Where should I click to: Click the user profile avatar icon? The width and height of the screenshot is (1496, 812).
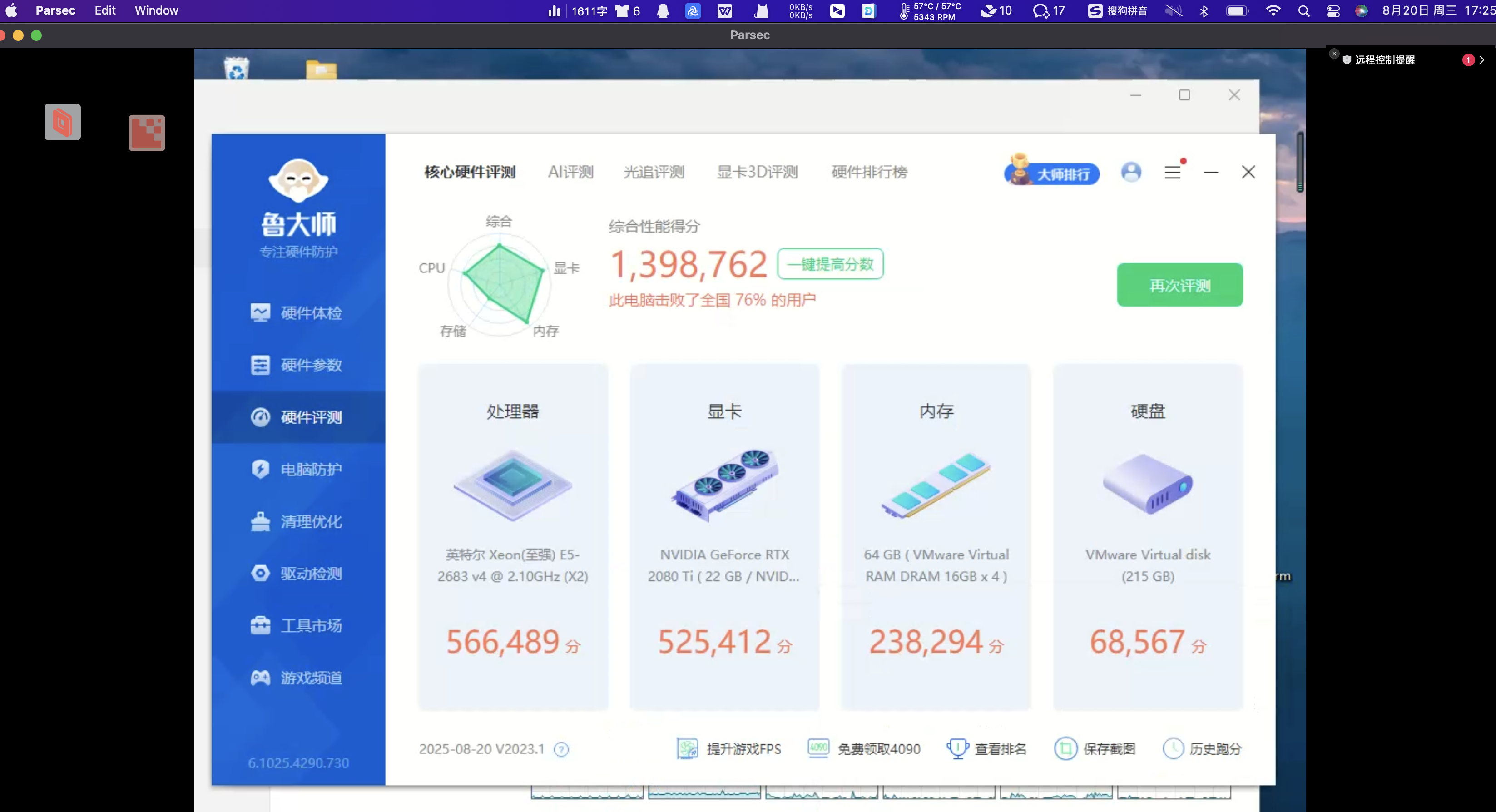click(1130, 172)
